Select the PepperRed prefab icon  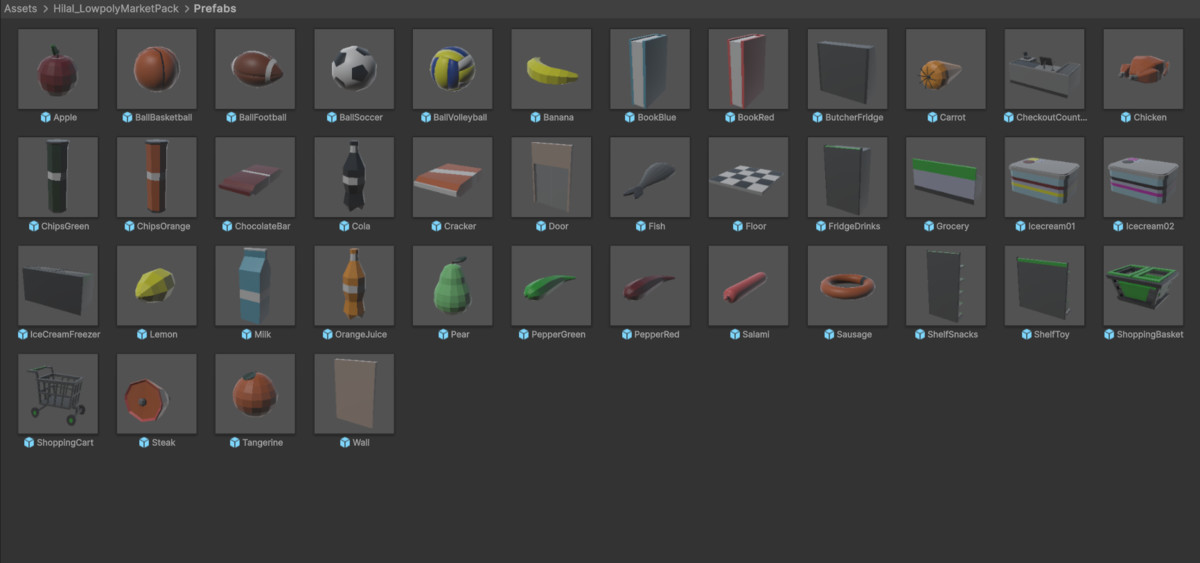pos(651,286)
